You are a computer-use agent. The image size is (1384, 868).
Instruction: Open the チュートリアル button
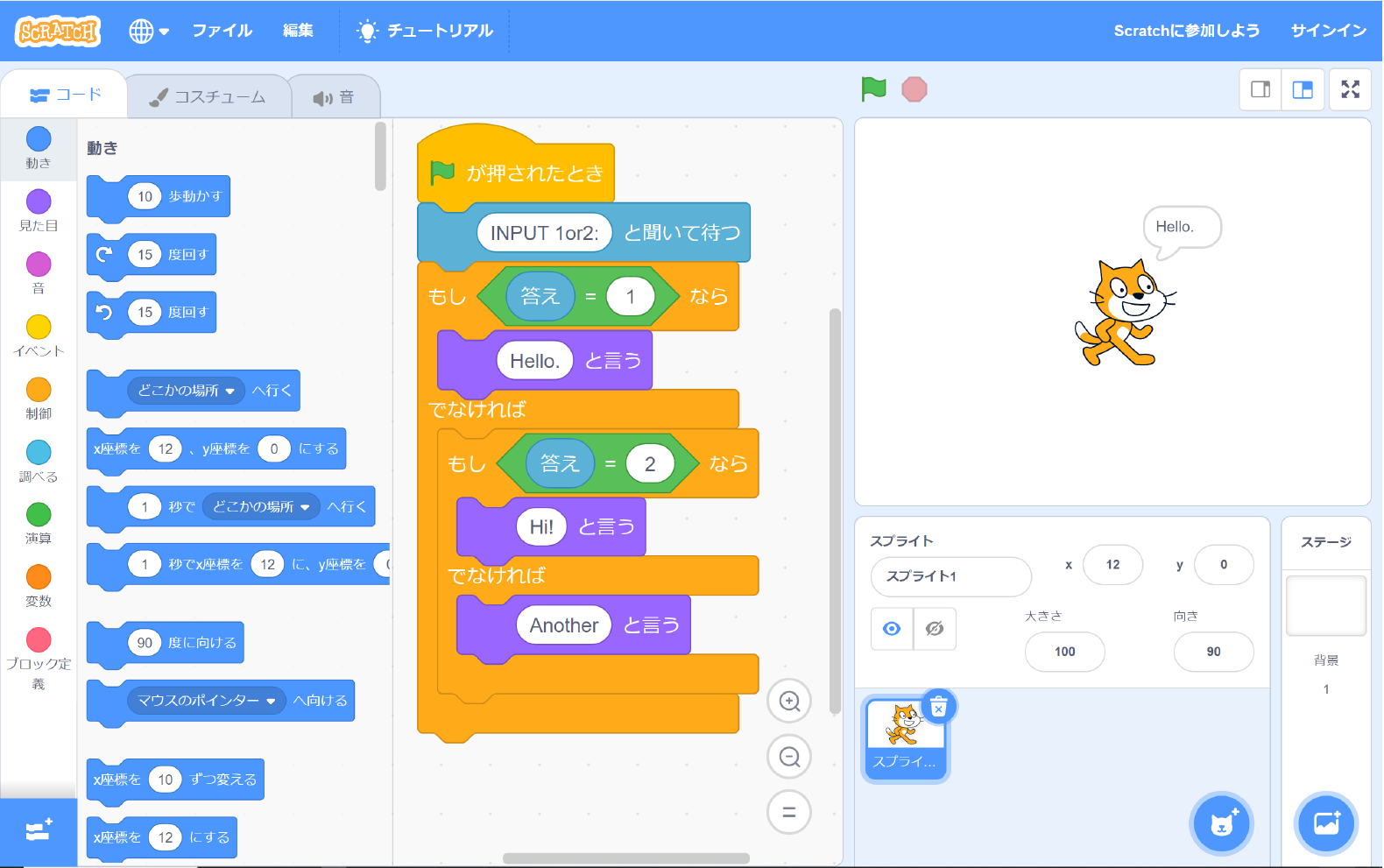[x=425, y=31]
